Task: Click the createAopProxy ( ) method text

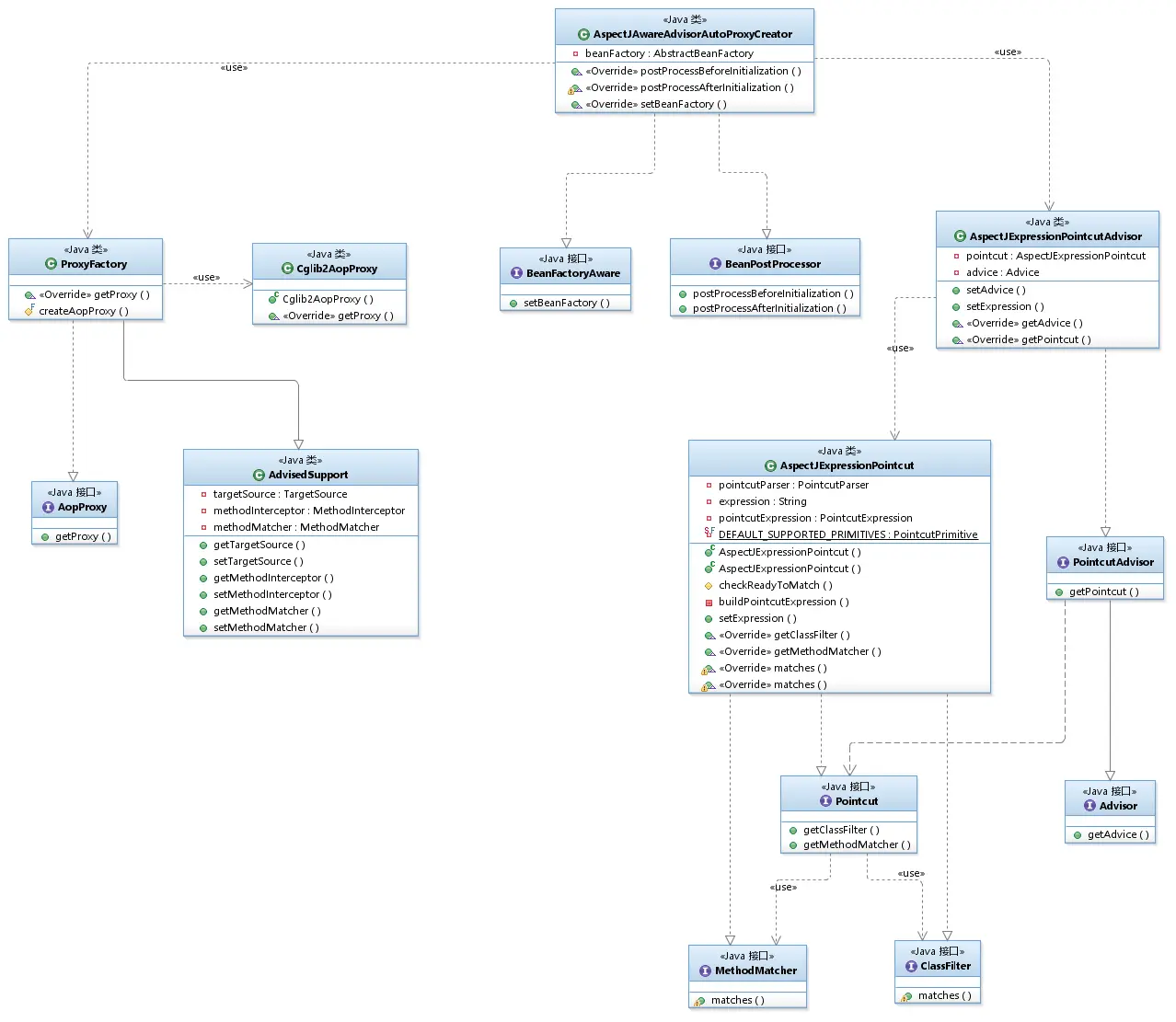Action: point(84,311)
